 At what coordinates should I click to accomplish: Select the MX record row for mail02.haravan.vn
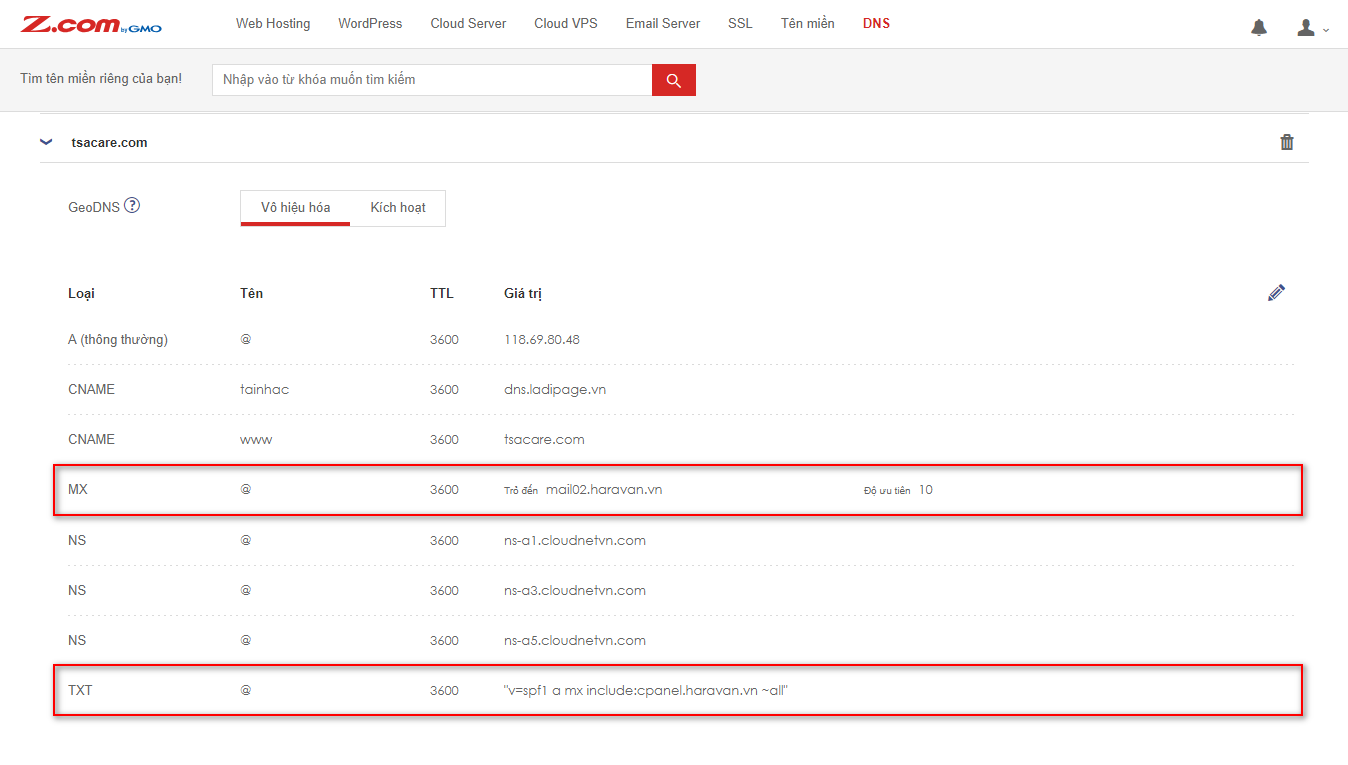click(x=677, y=490)
